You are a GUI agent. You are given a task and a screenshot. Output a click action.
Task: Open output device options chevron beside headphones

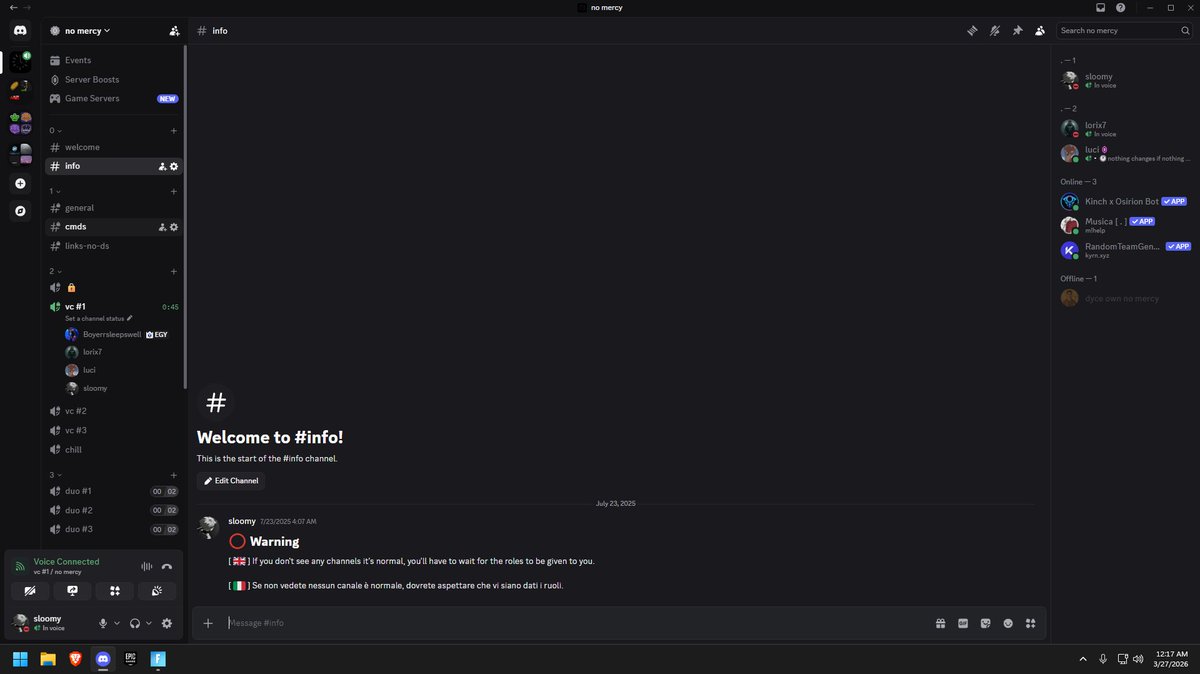[x=149, y=623]
